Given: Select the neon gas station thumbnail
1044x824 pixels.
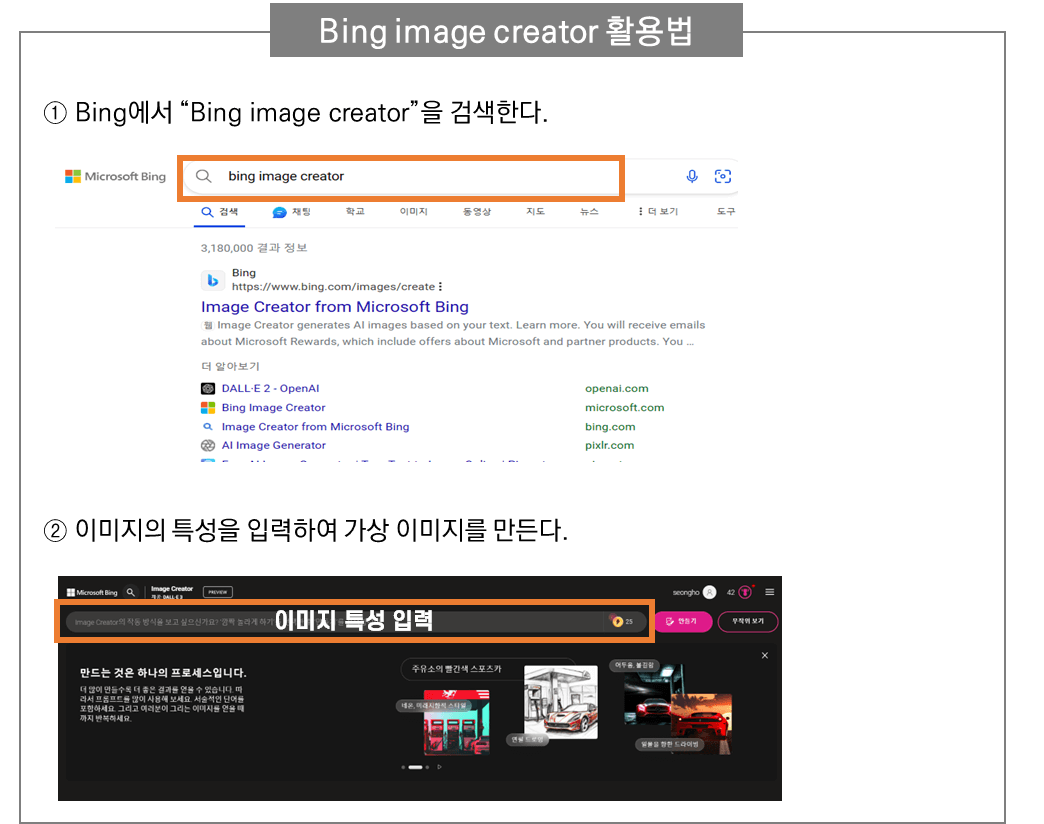Looking at the screenshot, I should [456, 721].
